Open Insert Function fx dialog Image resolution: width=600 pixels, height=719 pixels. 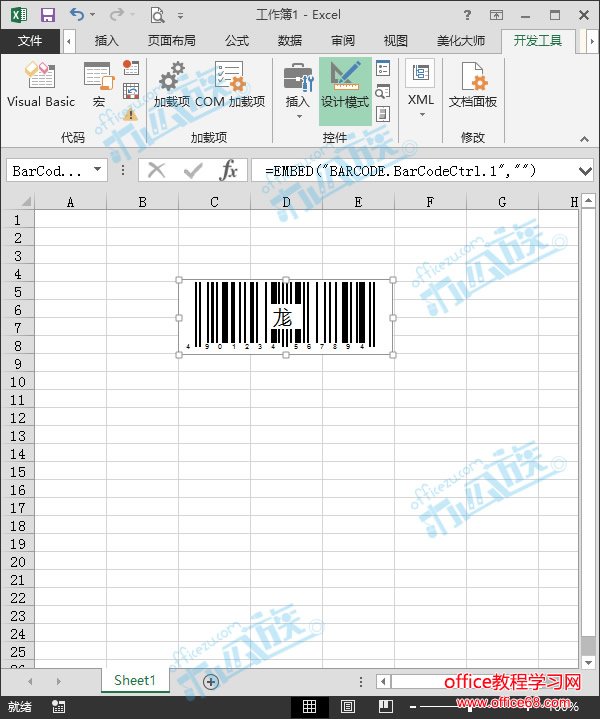(x=228, y=171)
